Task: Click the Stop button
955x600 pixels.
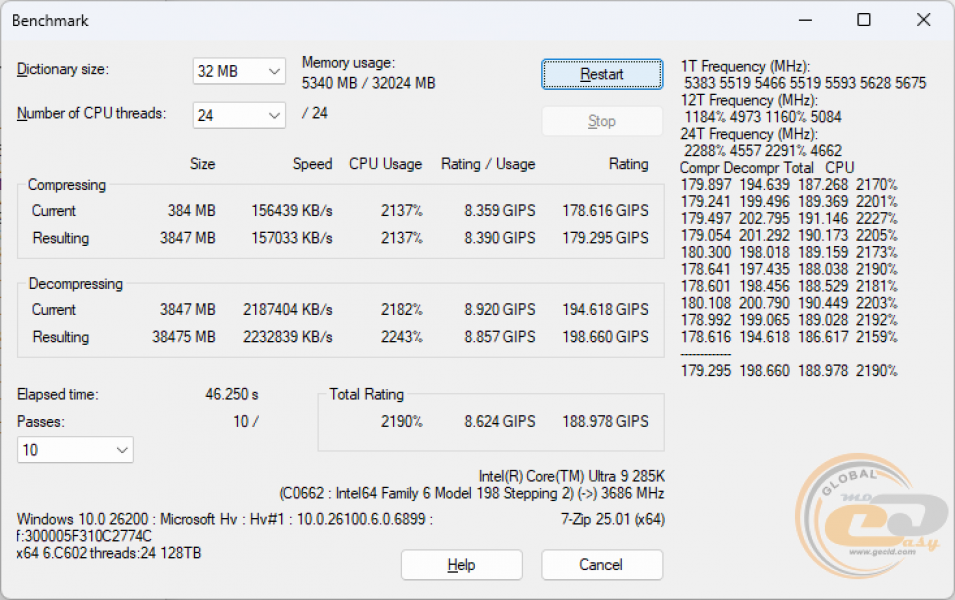Action: coord(601,120)
